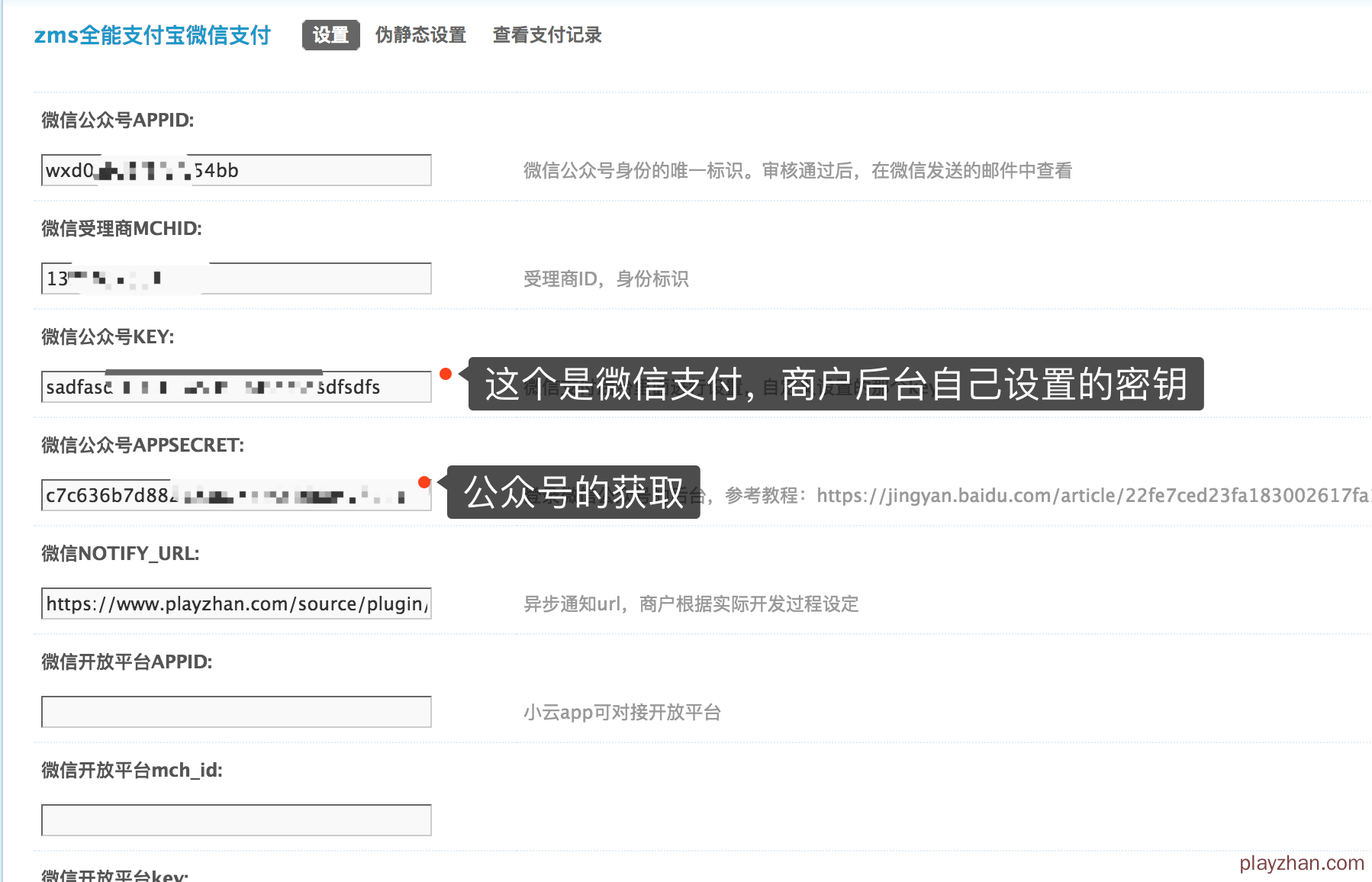Open the 设置 tab

pyautogui.click(x=330, y=35)
